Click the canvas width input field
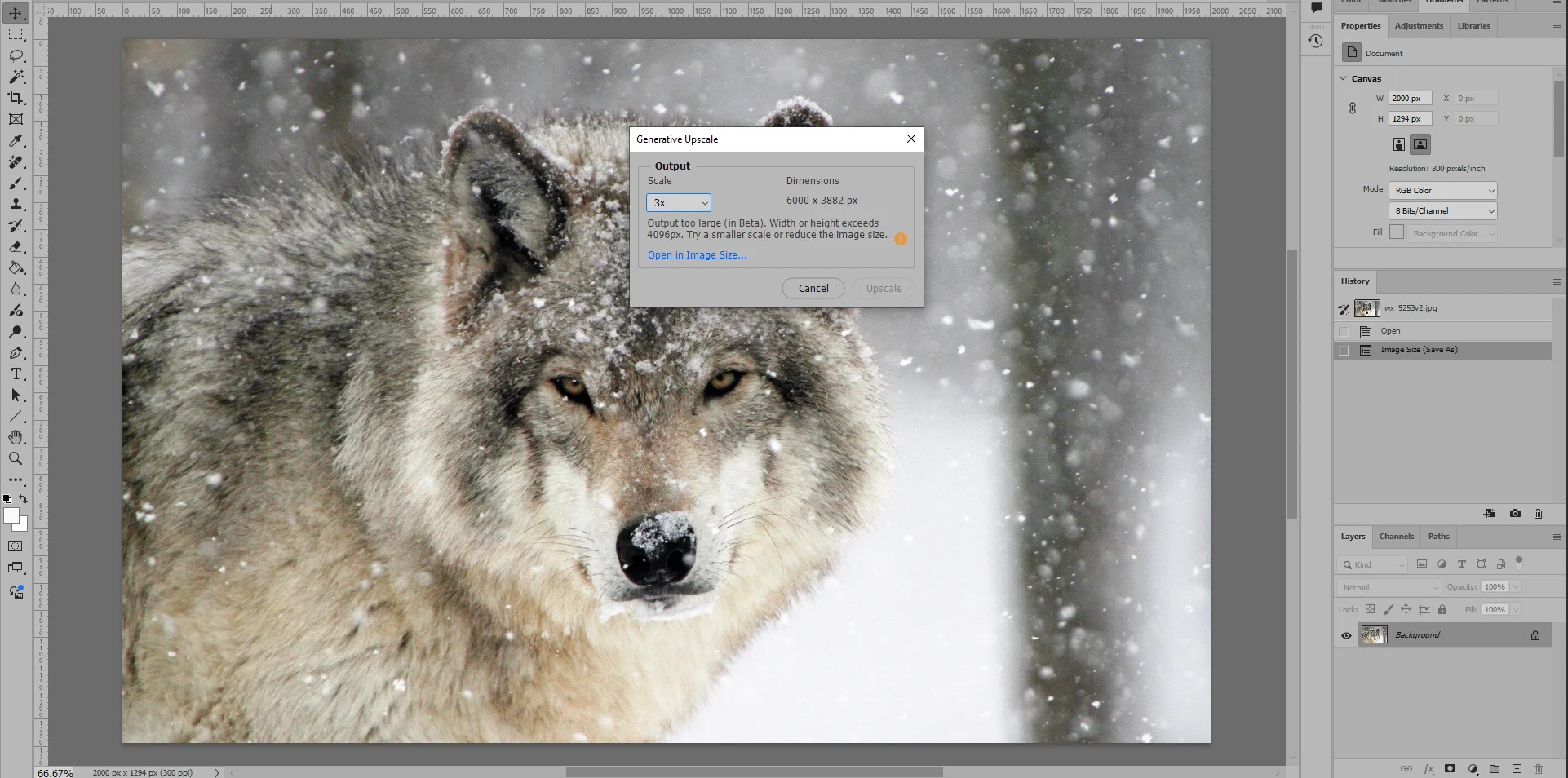Screen dimensions: 1568x778 click(1411, 98)
